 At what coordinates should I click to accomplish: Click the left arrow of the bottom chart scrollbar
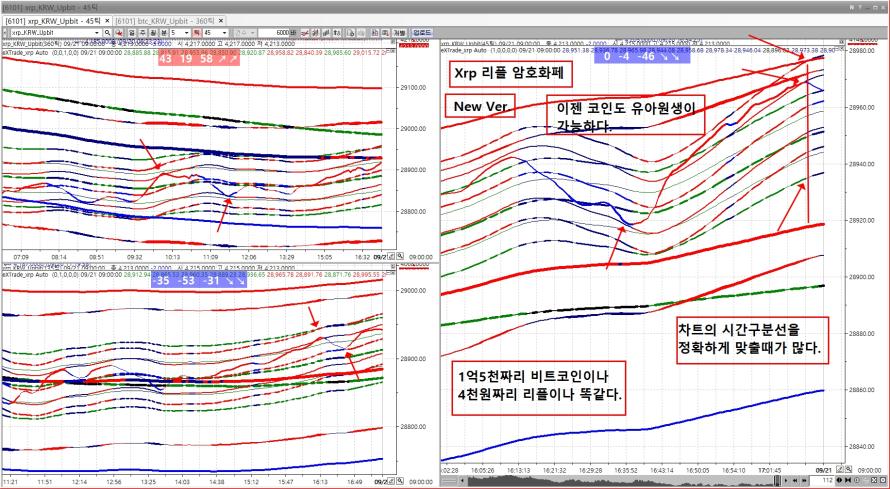pyautogui.click(x=462, y=481)
